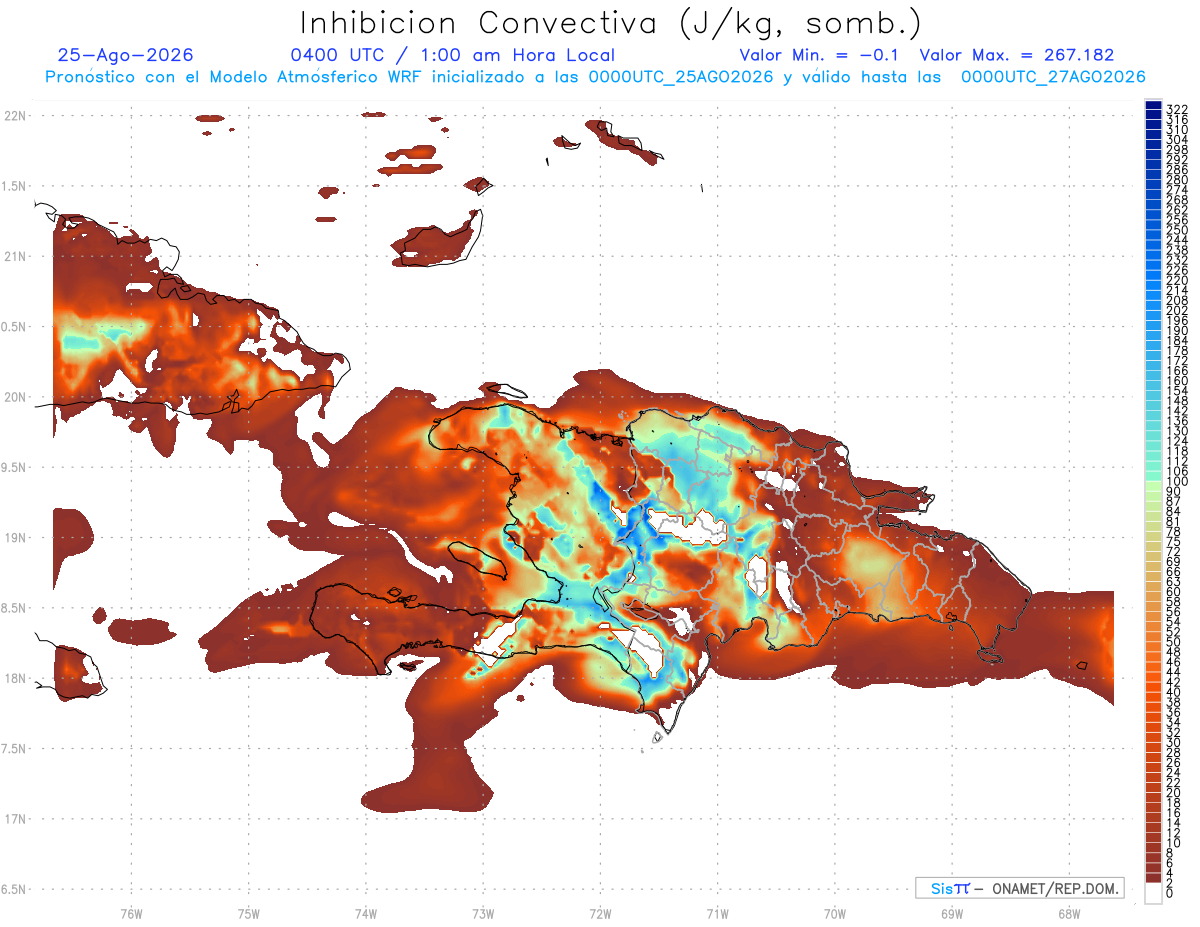Click the '20N' latitude label
1200x927 pixels.
point(15,397)
